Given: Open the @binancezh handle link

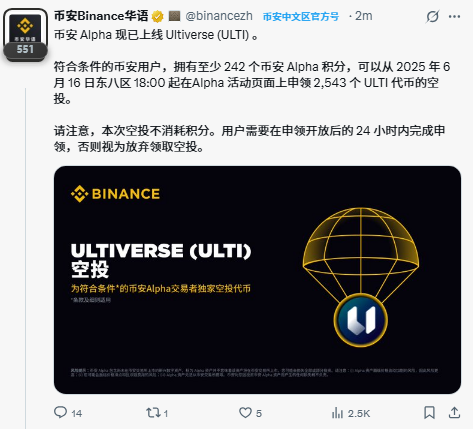Looking at the screenshot, I should (x=219, y=16).
